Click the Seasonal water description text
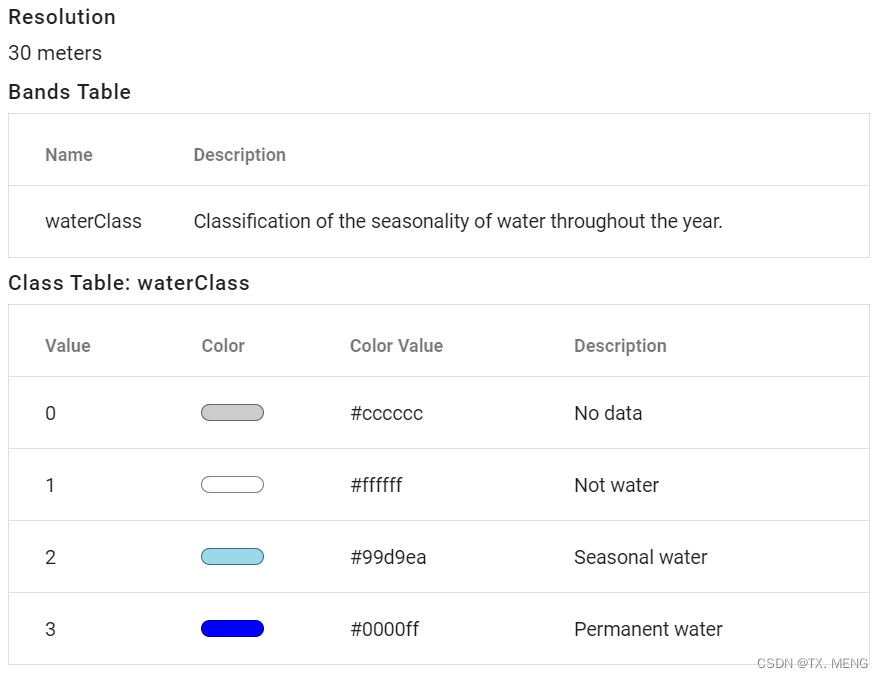Screen dimensions: 883x678 [640, 557]
